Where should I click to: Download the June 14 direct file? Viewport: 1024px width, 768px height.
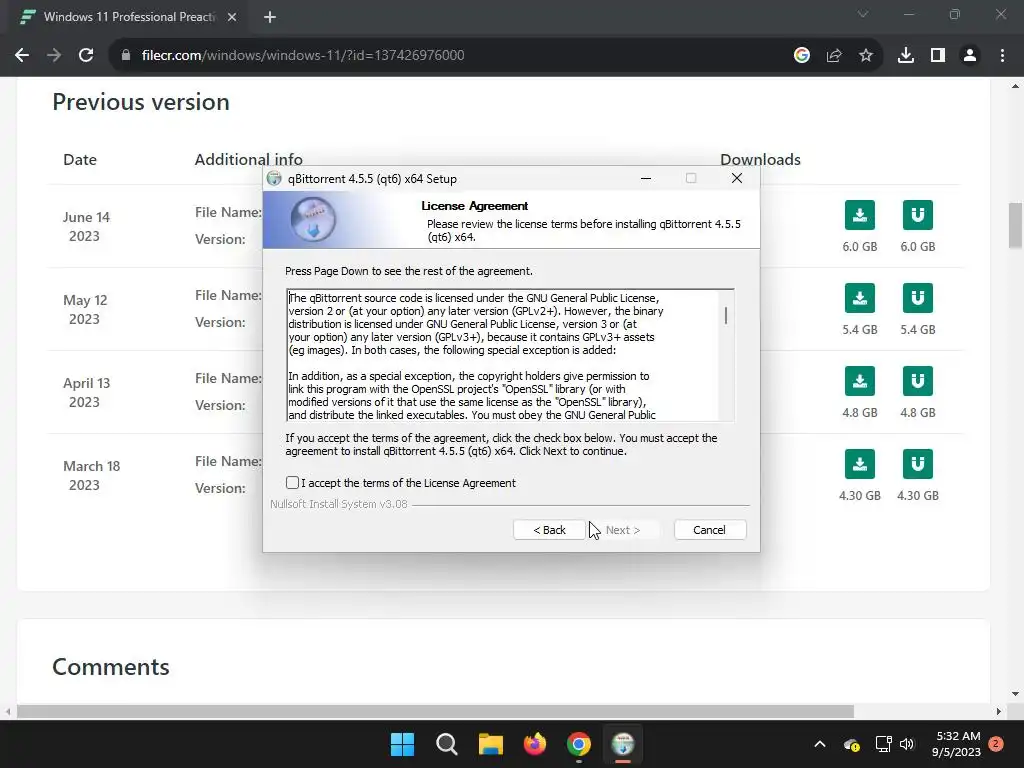[859, 215]
